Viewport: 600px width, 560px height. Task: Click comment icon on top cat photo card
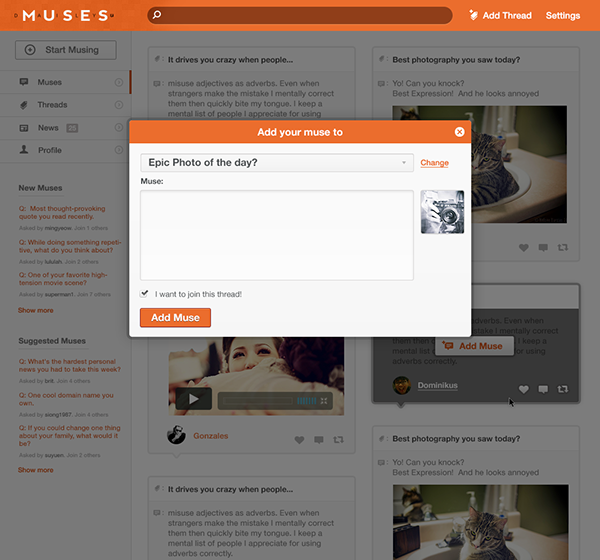(543, 248)
